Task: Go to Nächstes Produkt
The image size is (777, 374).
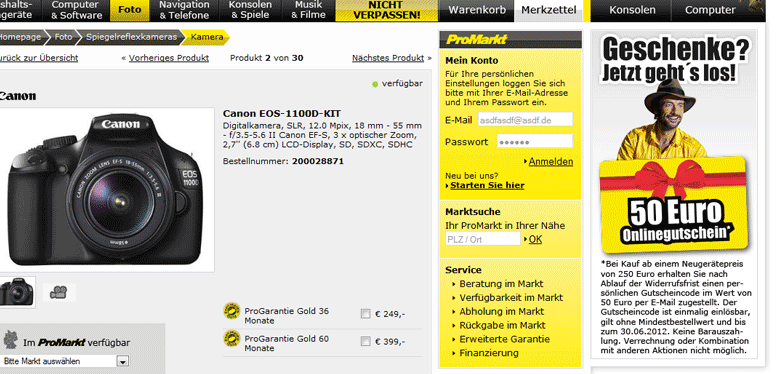Action: [x=388, y=58]
